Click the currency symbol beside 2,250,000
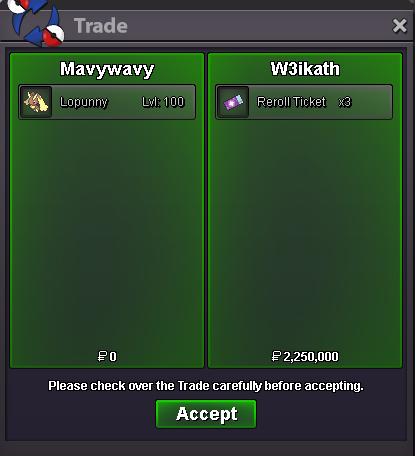The height and width of the screenshot is (456, 415). click(276, 356)
